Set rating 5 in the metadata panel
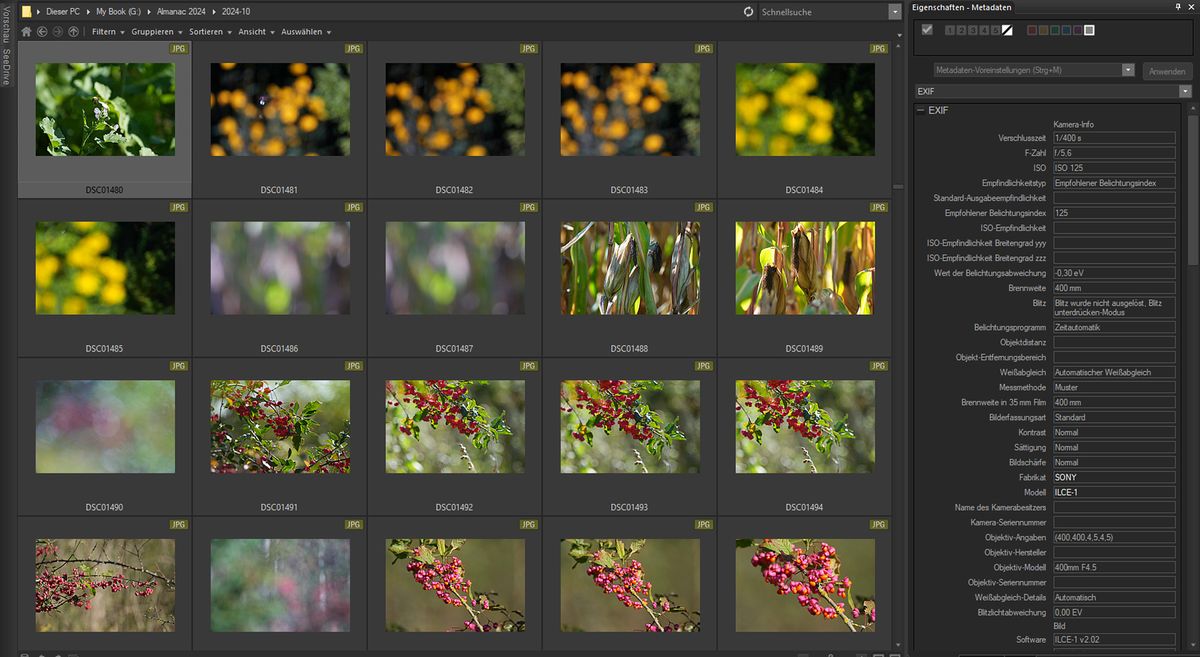 coord(995,30)
